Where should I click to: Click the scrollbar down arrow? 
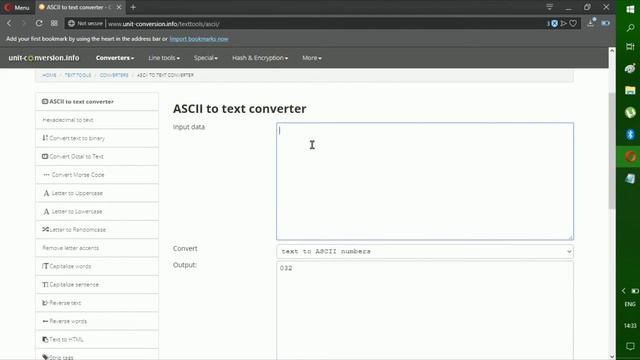(x=611, y=356)
